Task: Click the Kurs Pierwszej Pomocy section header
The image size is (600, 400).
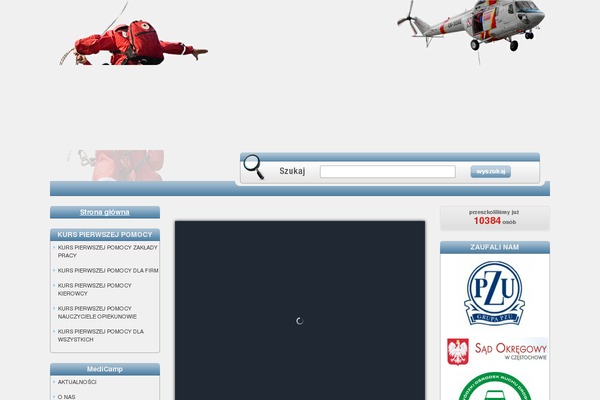Action: [105, 235]
